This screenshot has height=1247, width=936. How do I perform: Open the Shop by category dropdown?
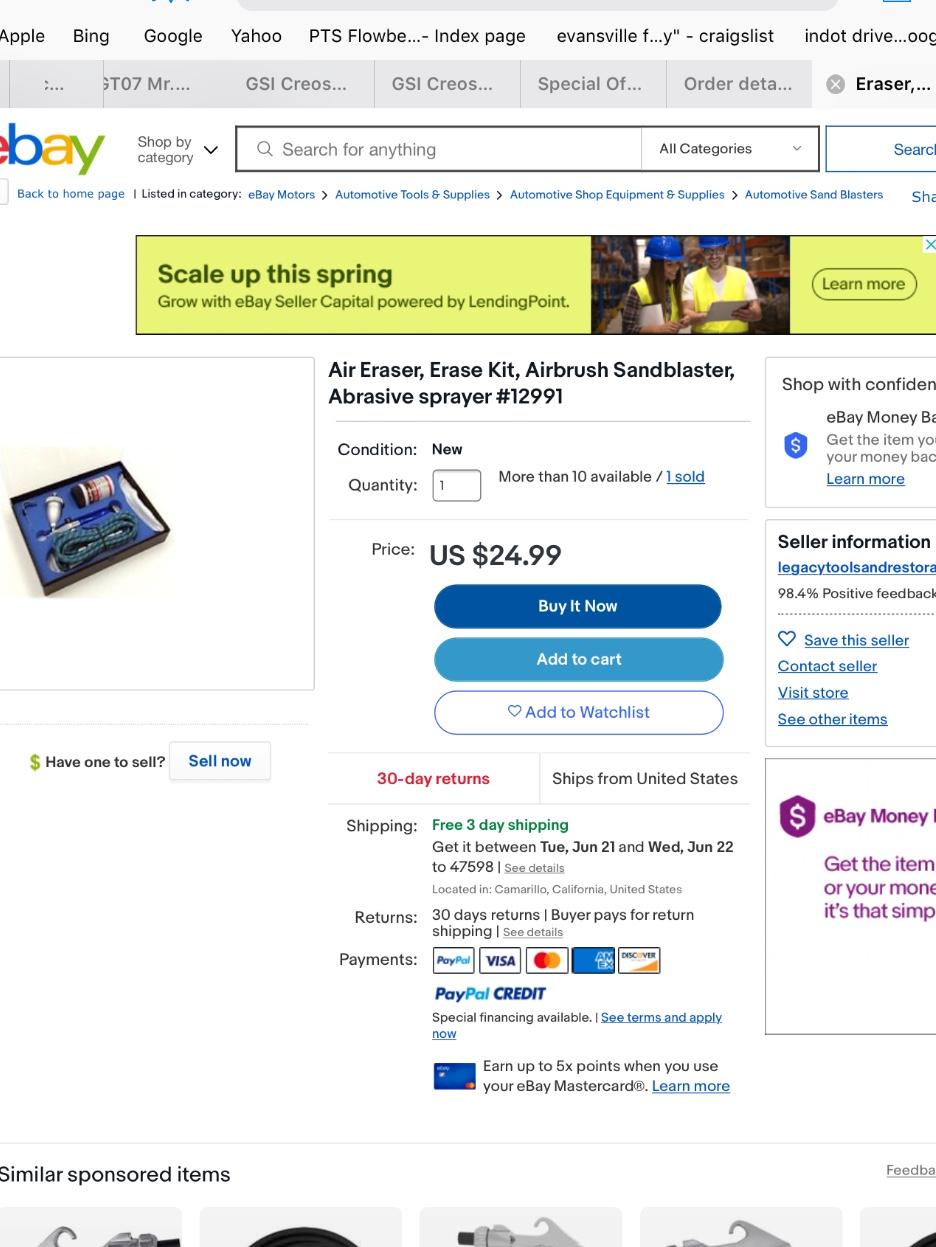[177, 150]
